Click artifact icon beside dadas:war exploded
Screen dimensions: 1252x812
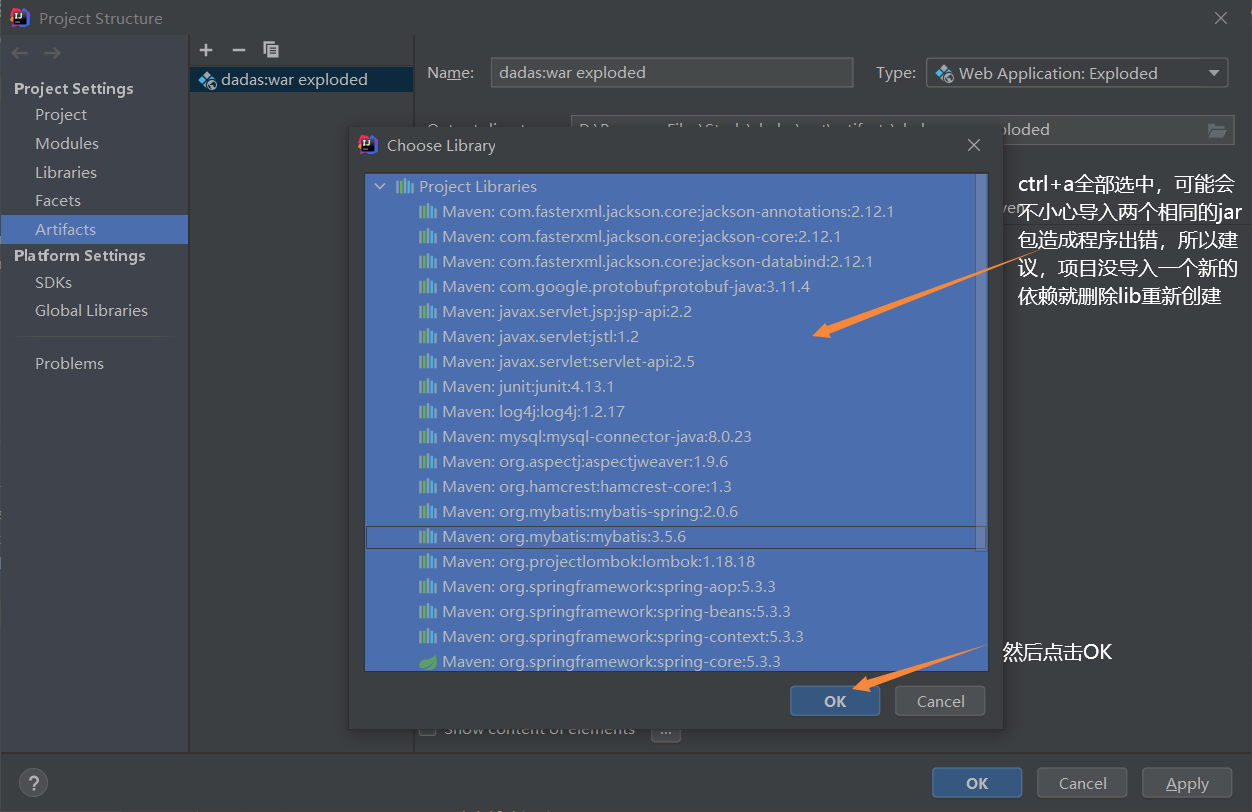[207, 79]
